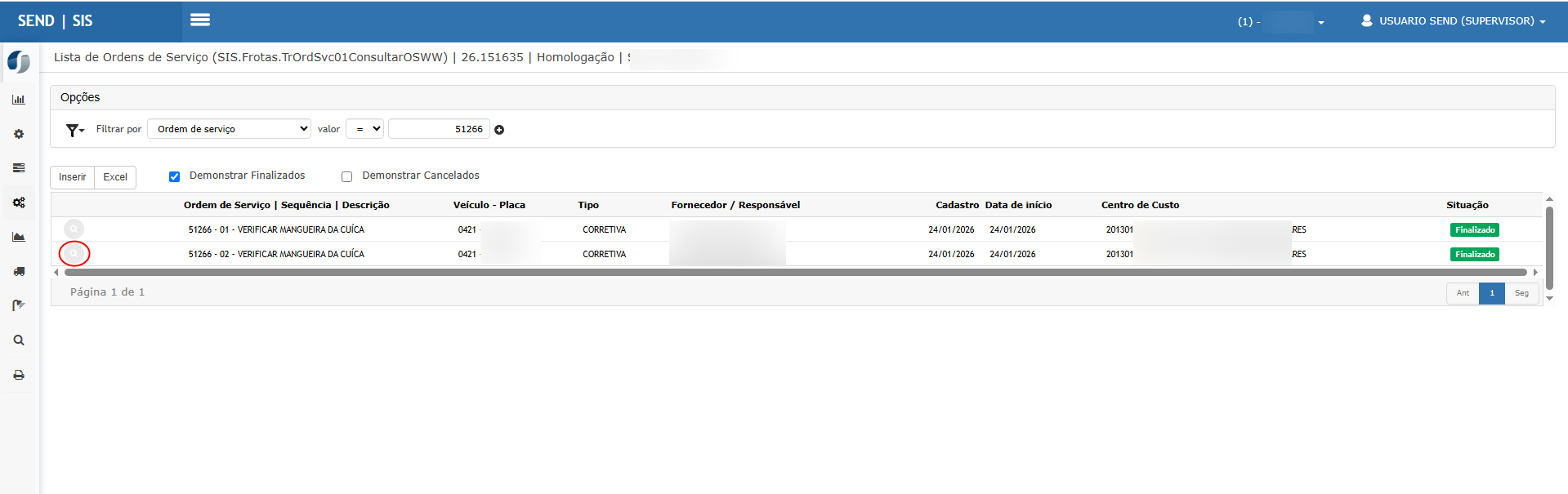Screen dimensions: 1568x494
Task: Open the flag check icon in the sidebar
Action: coord(19,305)
